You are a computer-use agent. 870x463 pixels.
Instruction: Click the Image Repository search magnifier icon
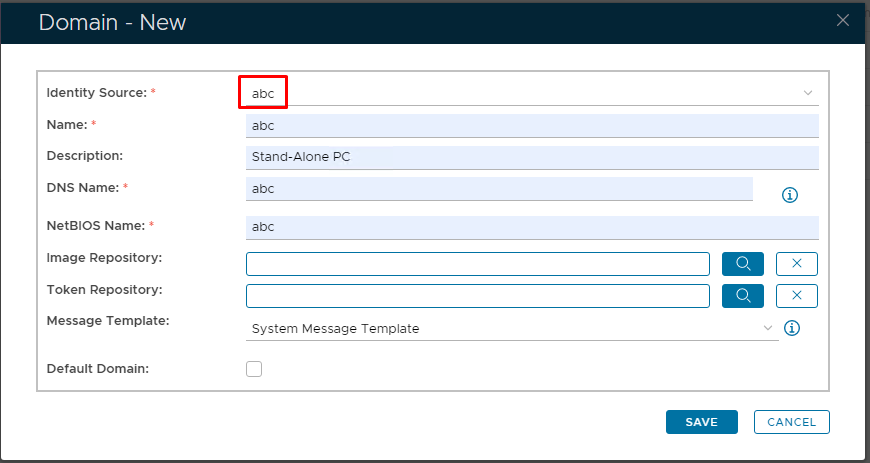pyautogui.click(x=743, y=263)
